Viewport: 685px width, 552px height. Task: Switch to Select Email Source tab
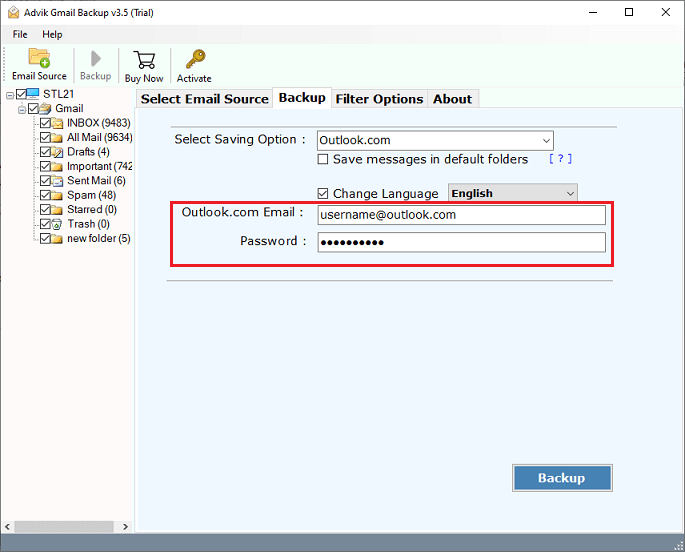click(204, 99)
